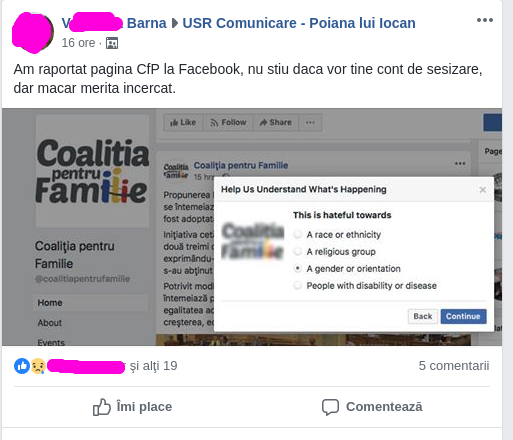Screen dimensions: 513x440
Task: Click the arrow between Barna and USR group
Action: coord(175,23)
